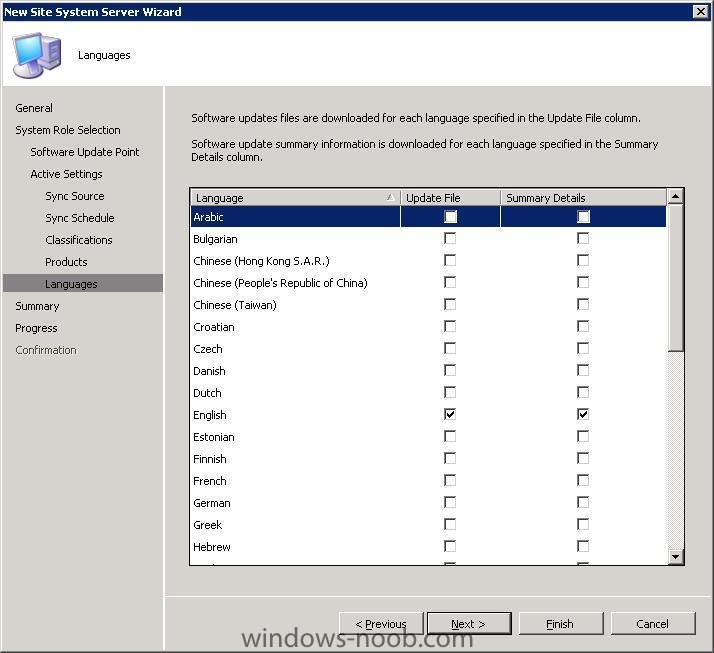Open Products step in sidebar
Screen dimensions: 714x653
(x=66, y=262)
